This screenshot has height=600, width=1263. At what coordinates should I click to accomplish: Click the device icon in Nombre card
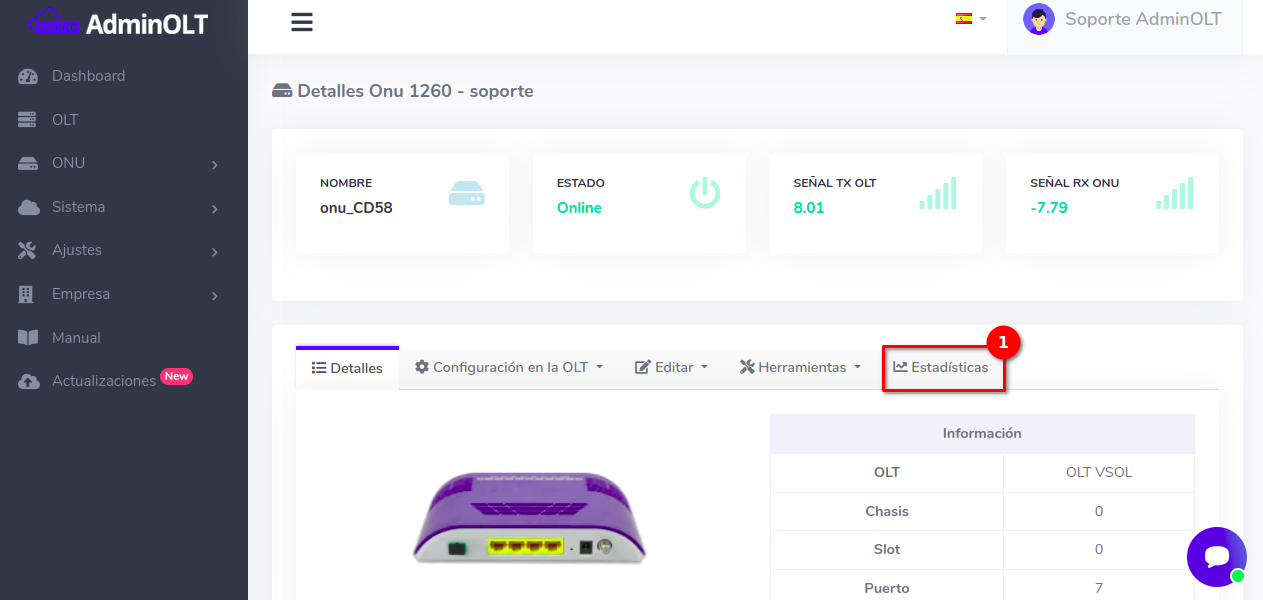pos(467,193)
